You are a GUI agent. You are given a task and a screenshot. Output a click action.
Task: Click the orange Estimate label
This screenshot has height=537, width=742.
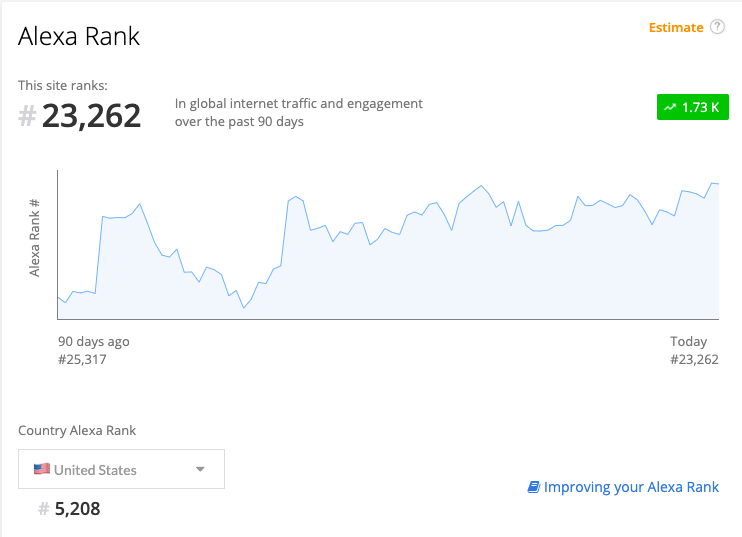pyautogui.click(x=676, y=27)
